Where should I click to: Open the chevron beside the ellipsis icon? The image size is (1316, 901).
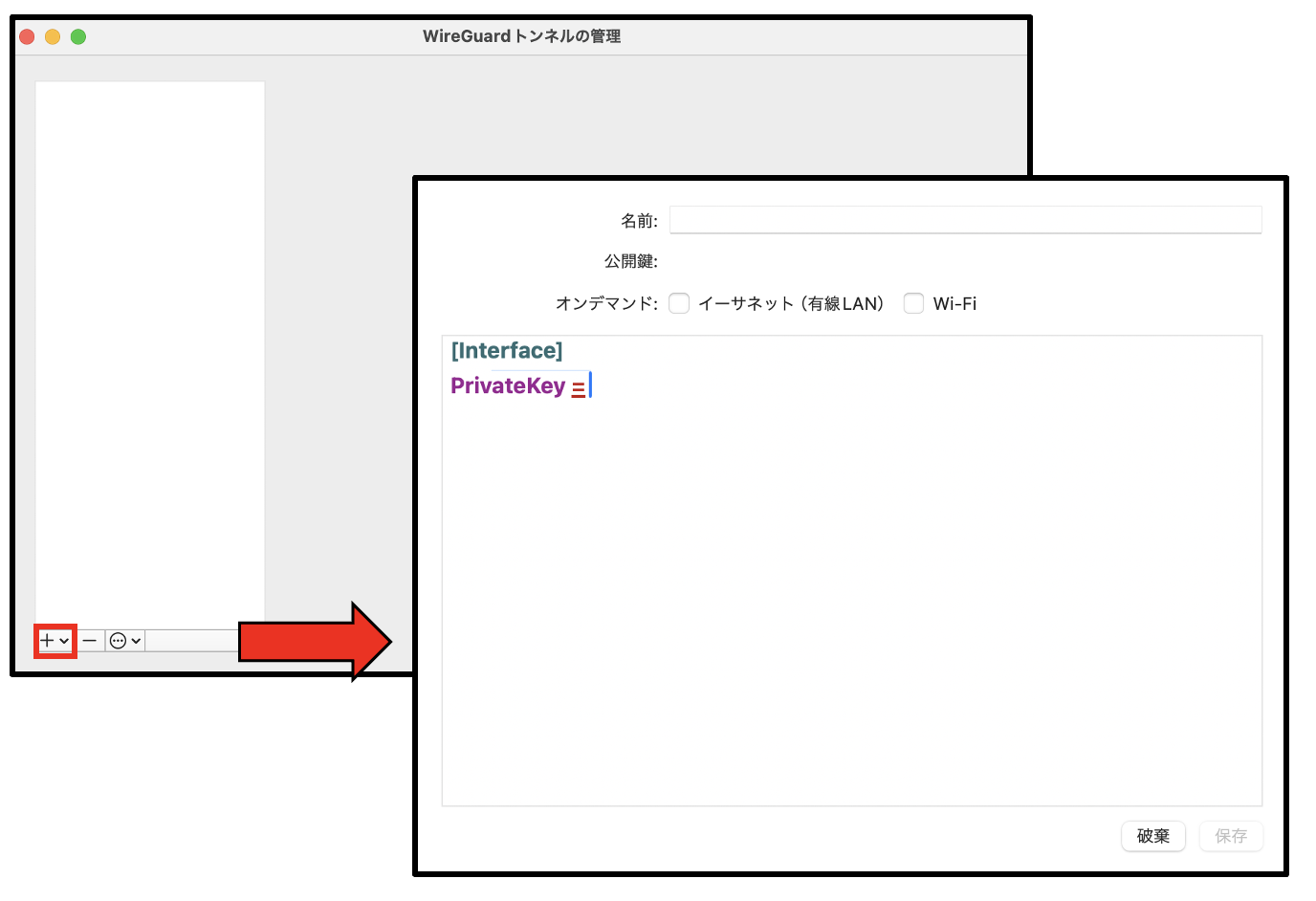pos(135,640)
